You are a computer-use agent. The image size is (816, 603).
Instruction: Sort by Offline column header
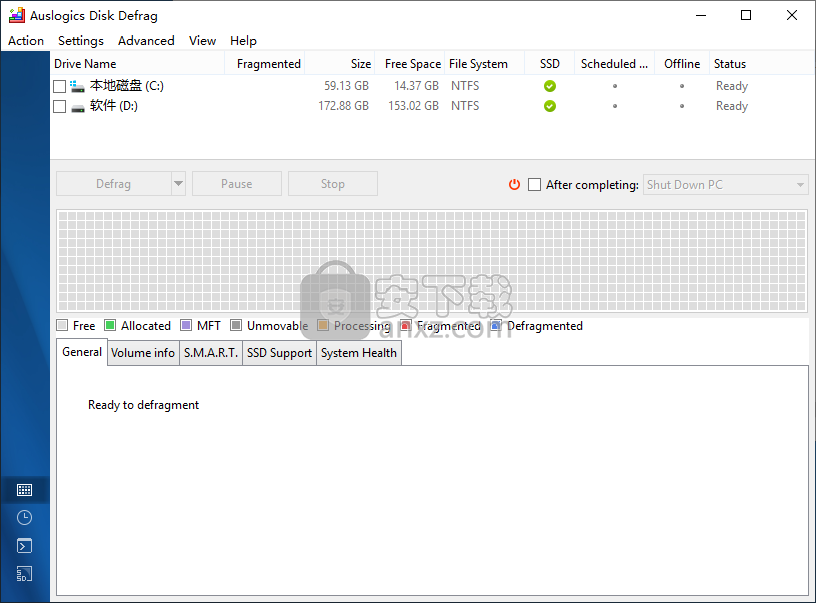tap(682, 63)
